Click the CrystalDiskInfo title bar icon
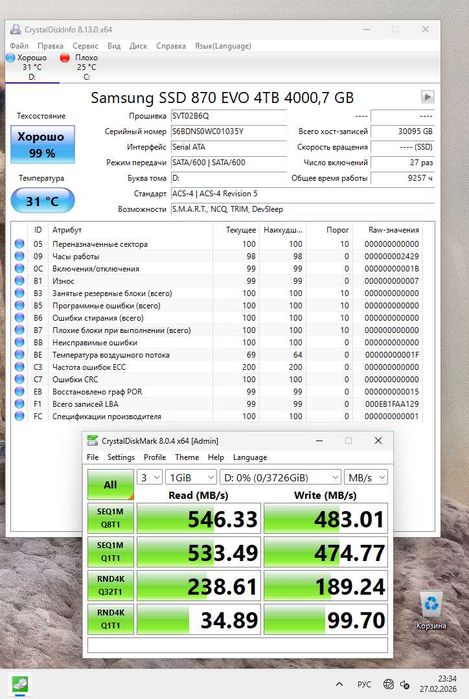The width and height of the screenshot is (469, 699). pyautogui.click(x=16, y=29)
